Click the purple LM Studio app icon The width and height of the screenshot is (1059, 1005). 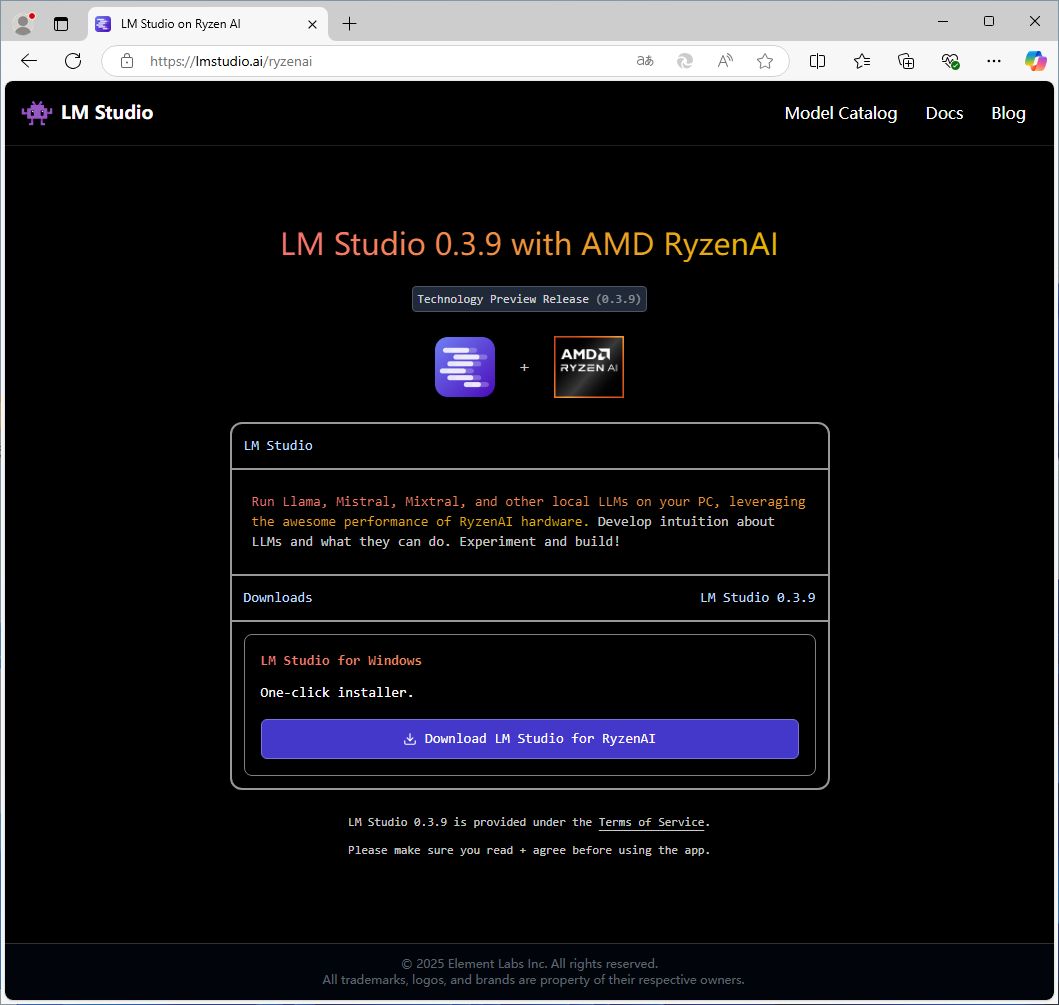coord(465,367)
